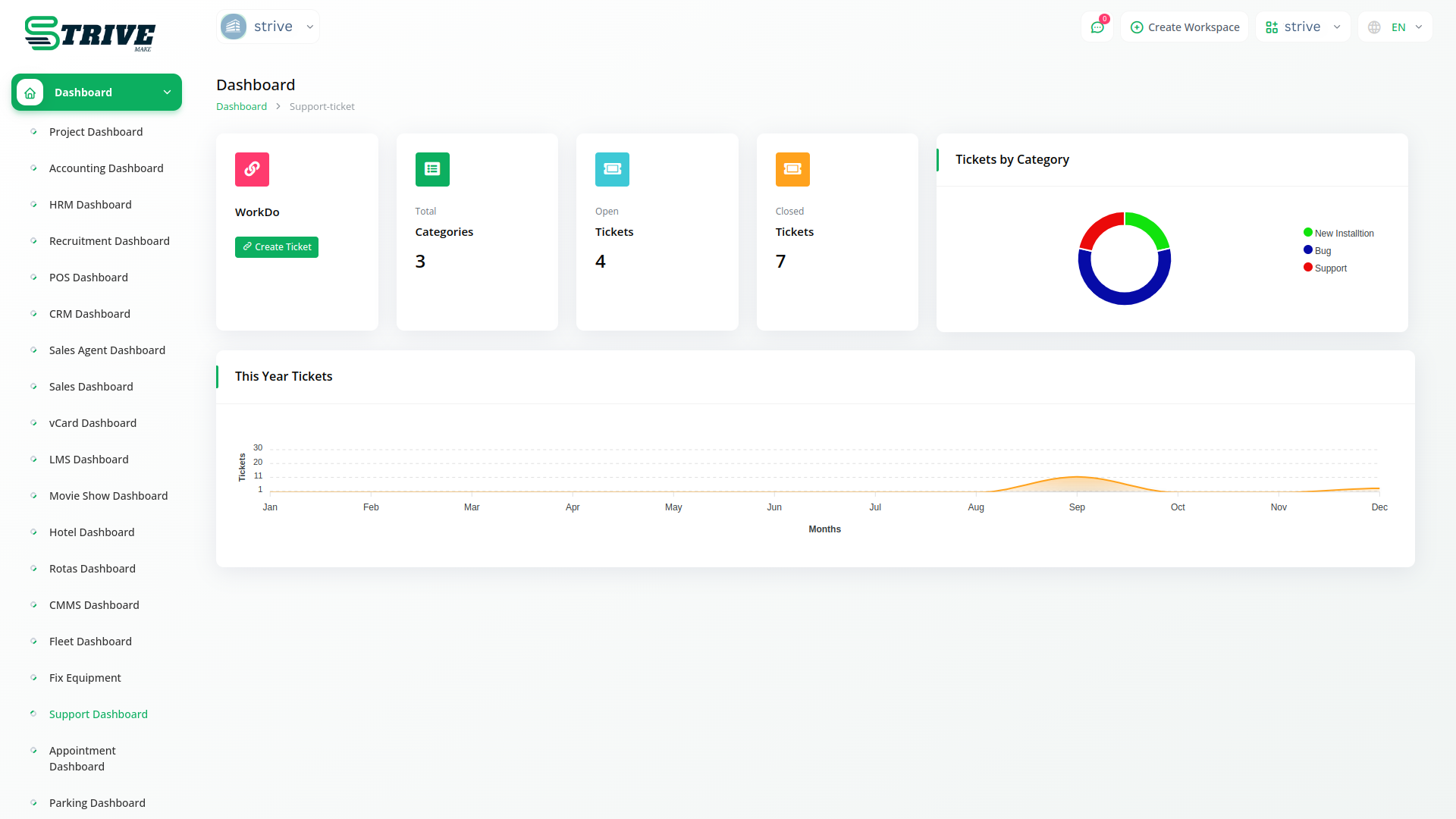Click the Dashboard breadcrumb link
The width and height of the screenshot is (1456, 819).
pyautogui.click(x=241, y=107)
